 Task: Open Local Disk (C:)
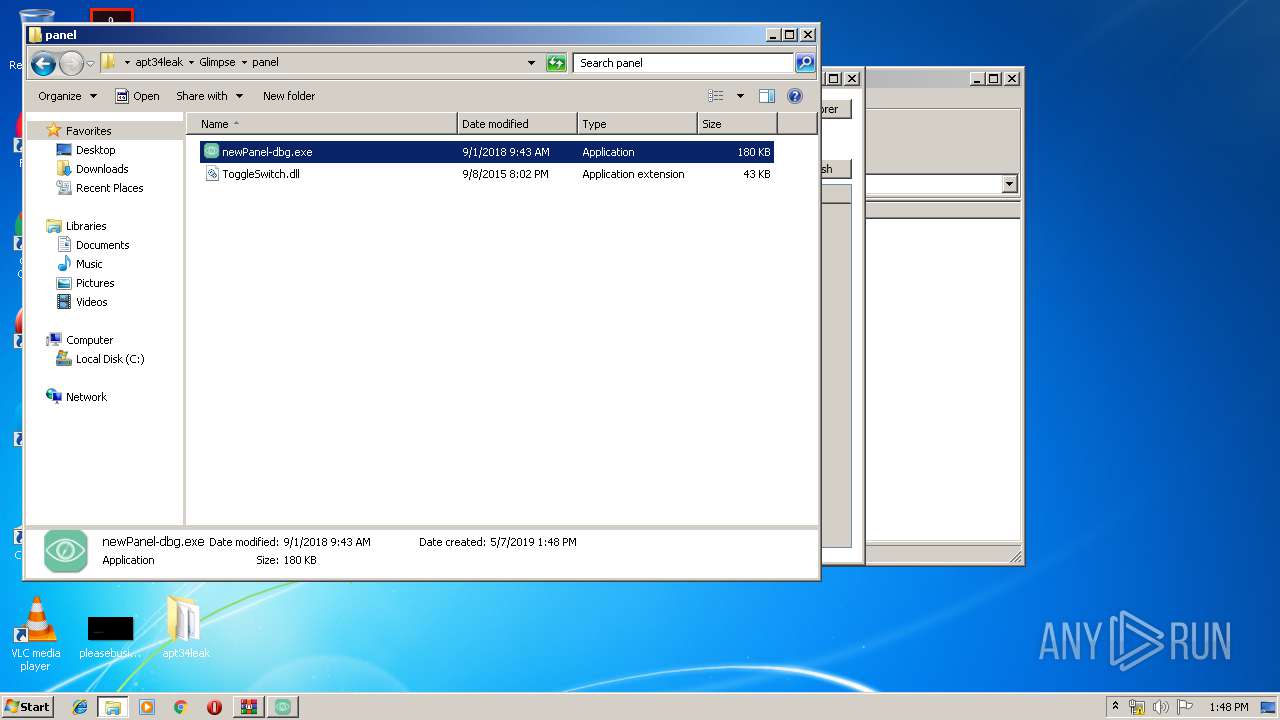pyautogui.click(x=109, y=359)
